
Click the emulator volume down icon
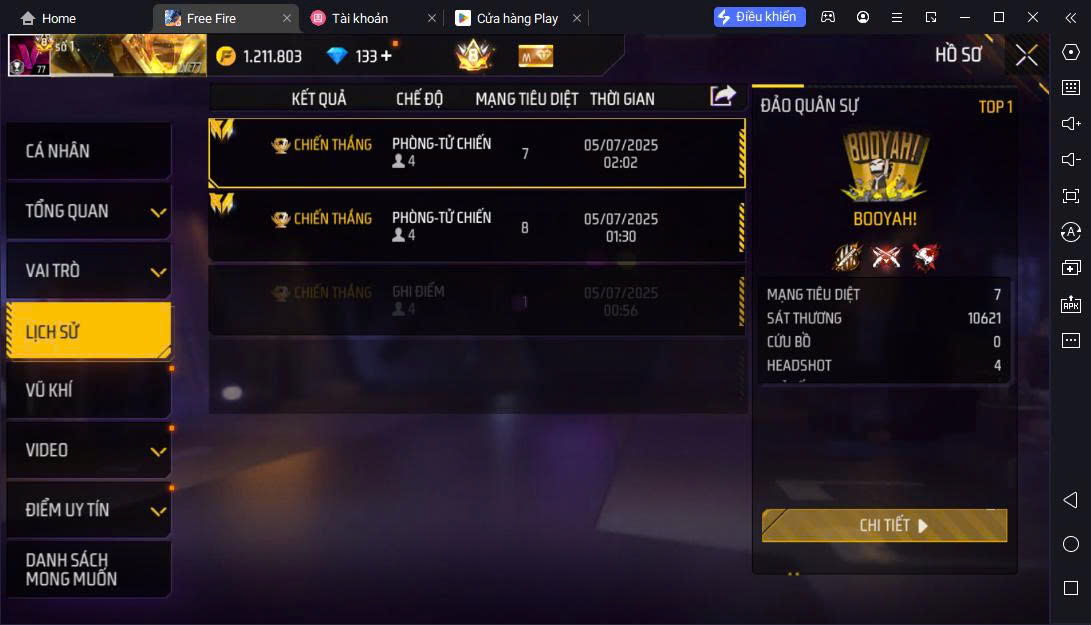(x=1071, y=159)
